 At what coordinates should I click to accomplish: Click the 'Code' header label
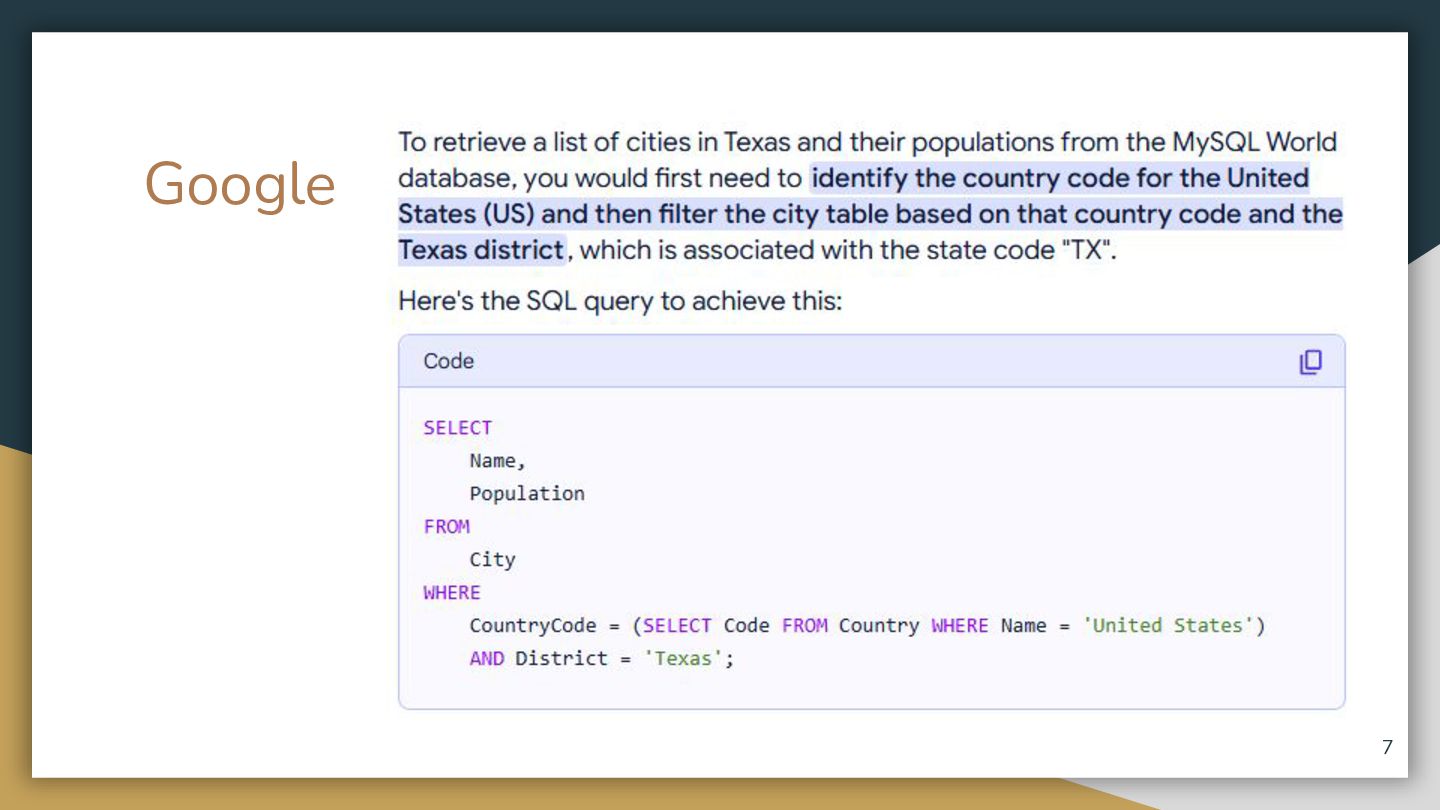448,361
